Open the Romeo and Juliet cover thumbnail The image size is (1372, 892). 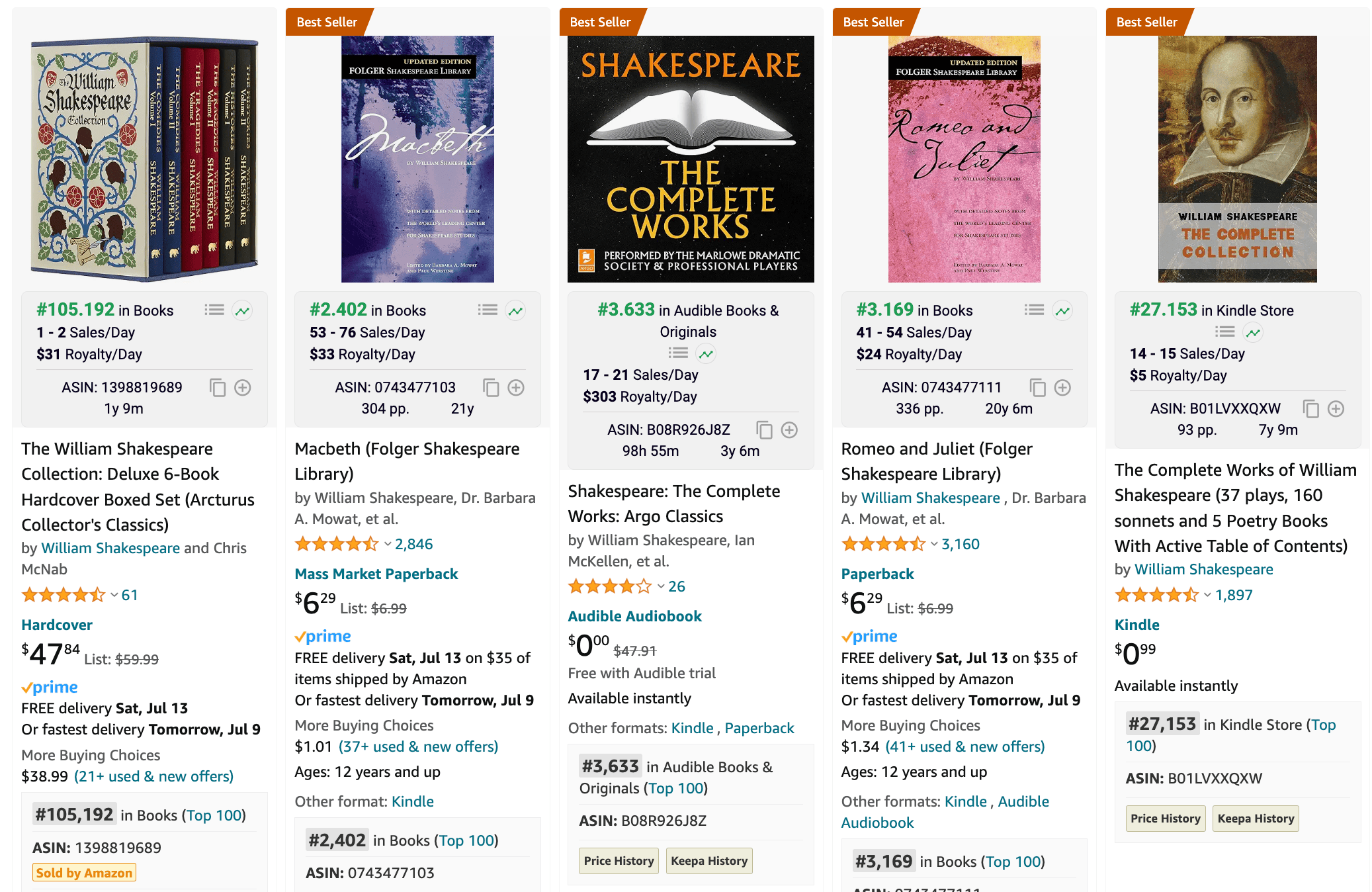(x=964, y=159)
